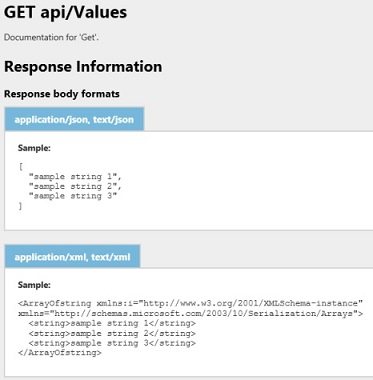Click the Response Information heading

pyautogui.click(x=83, y=66)
